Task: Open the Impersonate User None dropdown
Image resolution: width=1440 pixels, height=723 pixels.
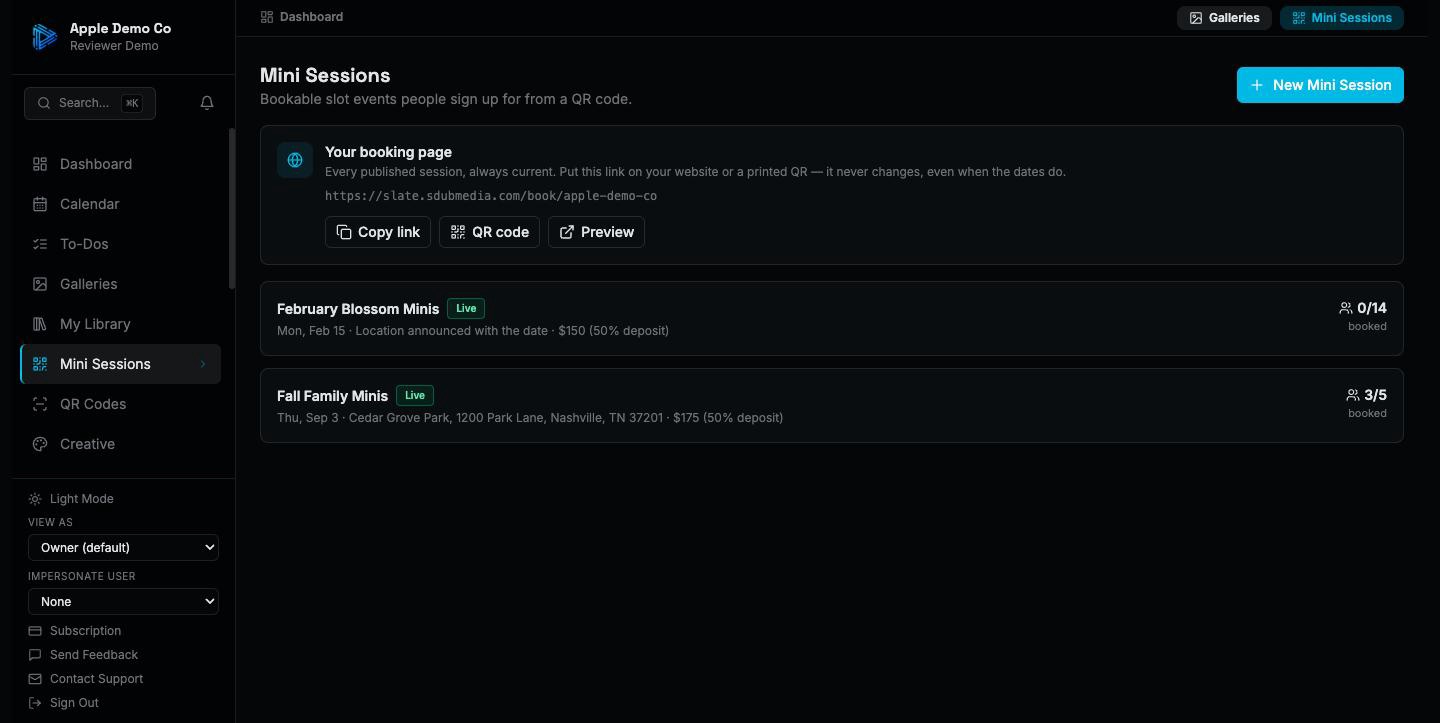Action: [x=123, y=601]
